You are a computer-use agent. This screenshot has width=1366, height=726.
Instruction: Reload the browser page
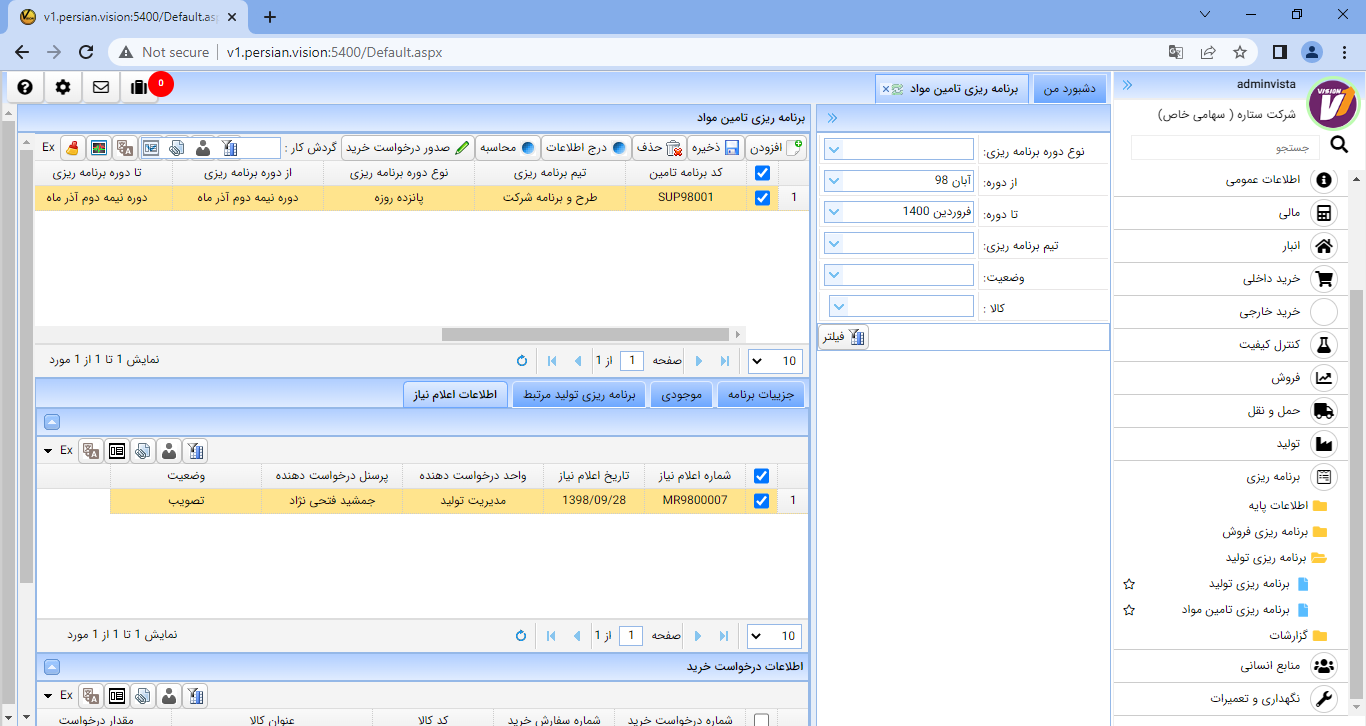click(86, 52)
